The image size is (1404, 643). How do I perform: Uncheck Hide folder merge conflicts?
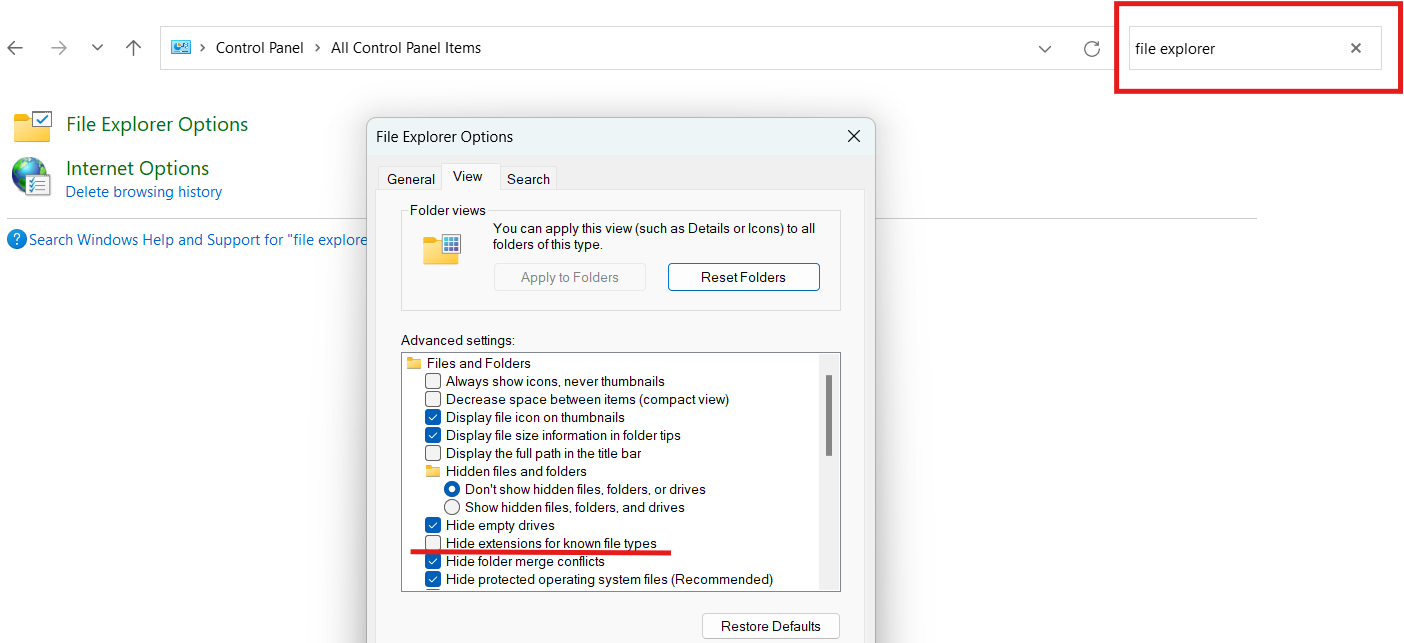pyautogui.click(x=433, y=561)
